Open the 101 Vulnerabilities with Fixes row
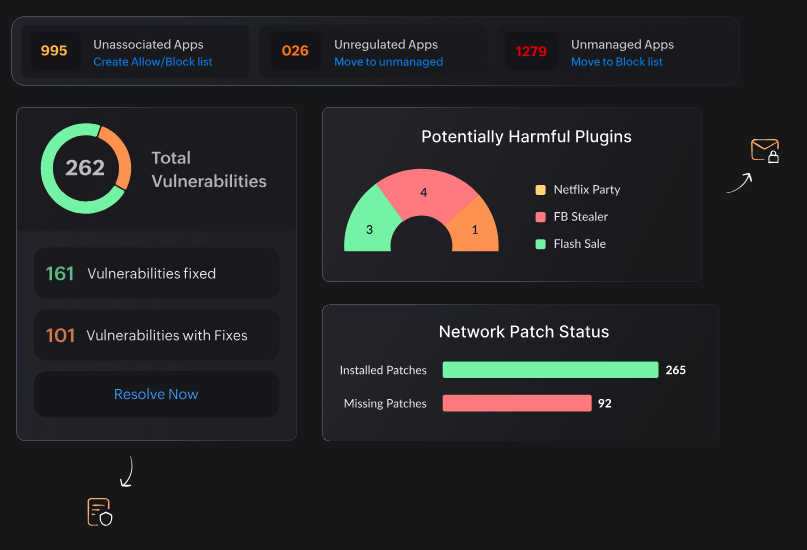Screen dimensions: 807x550 156,335
